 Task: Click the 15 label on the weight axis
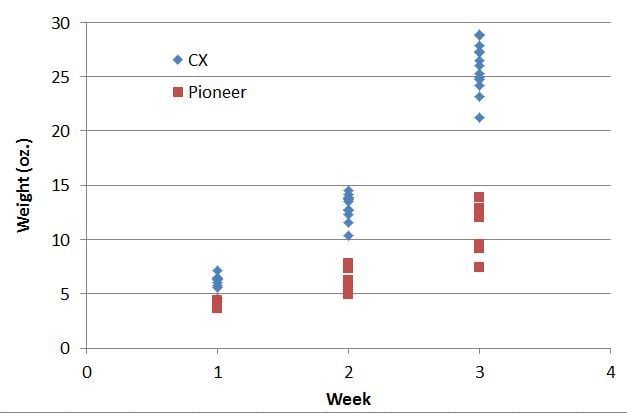point(63,186)
